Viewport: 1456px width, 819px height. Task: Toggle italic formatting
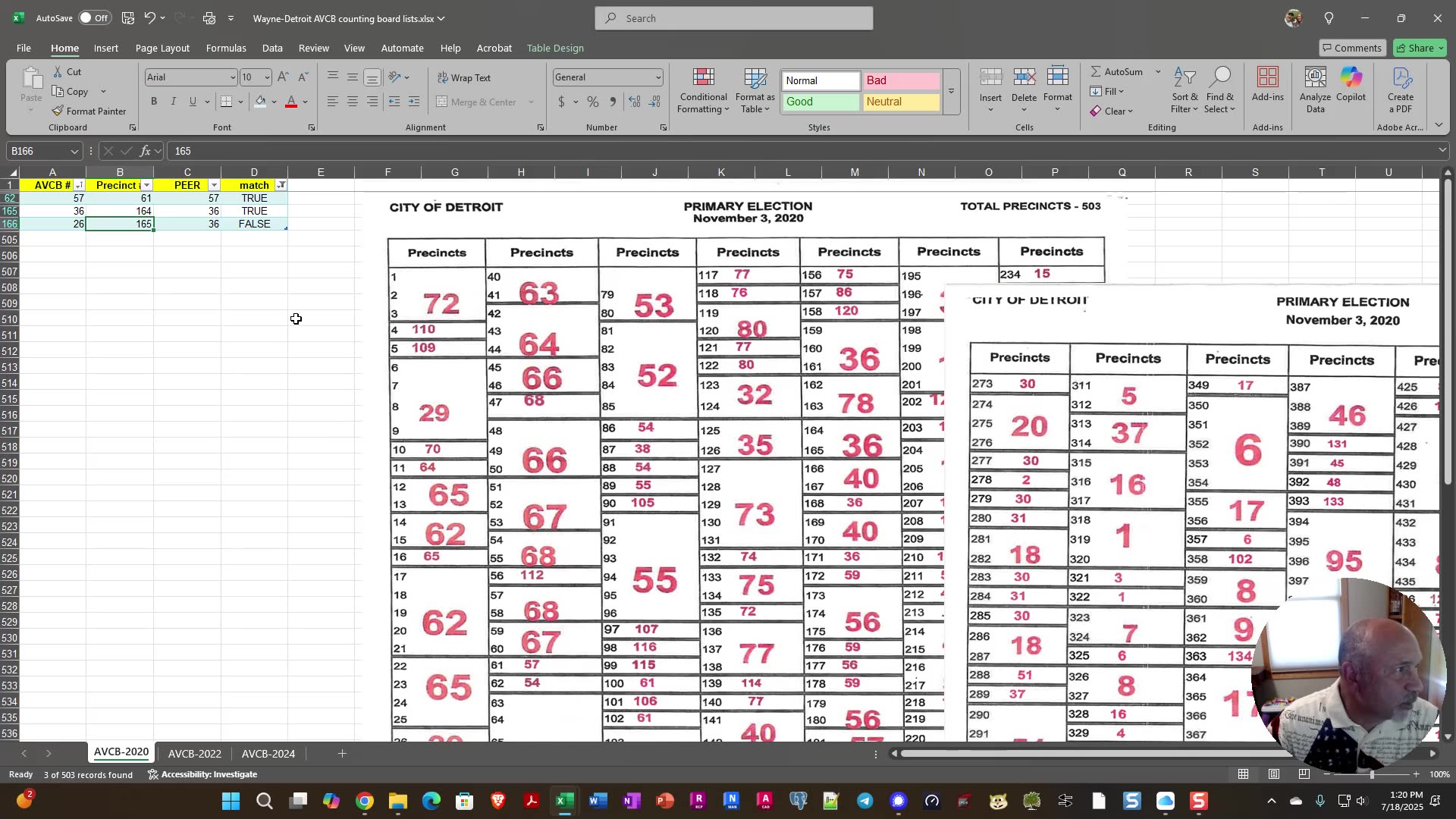[x=173, y=101]
